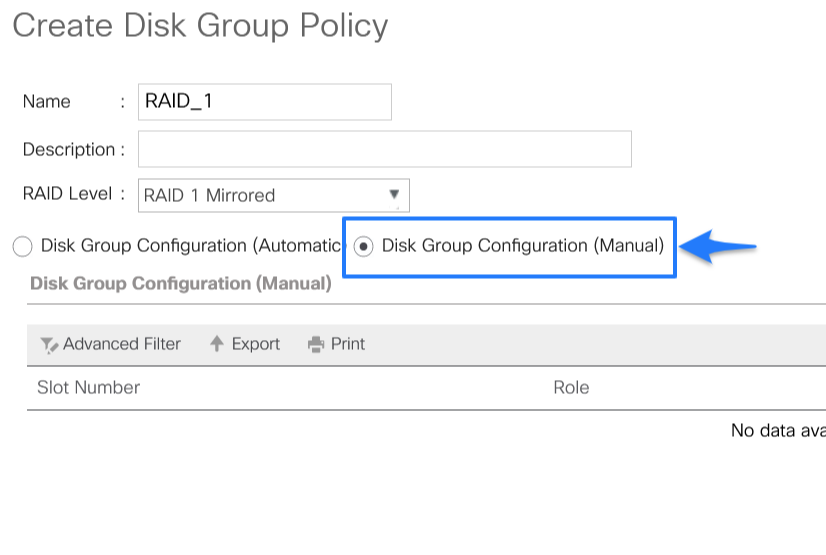Open the RAID Level dropdown arrow
Screen dimensions: 826x555
(394, 195)
